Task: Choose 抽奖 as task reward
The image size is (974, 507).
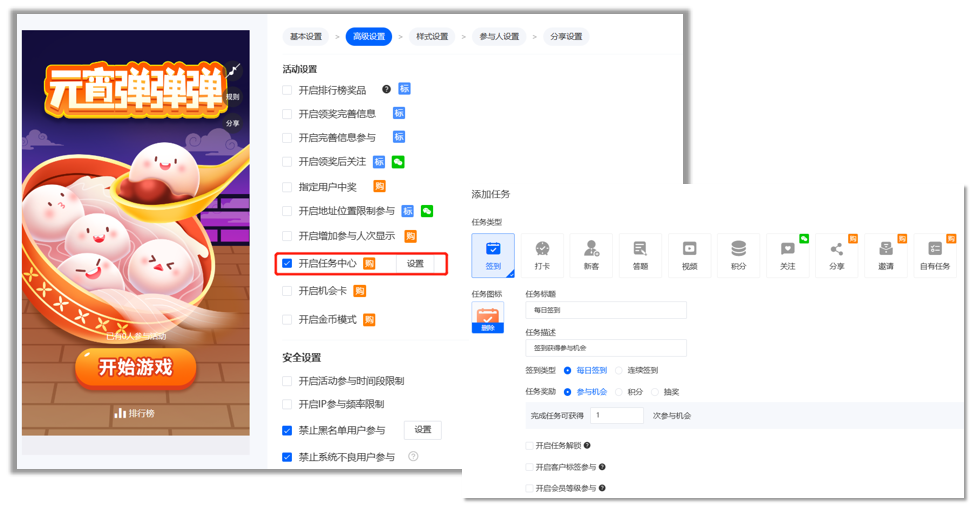Action: pyautogui.click(x=655, y=392)
